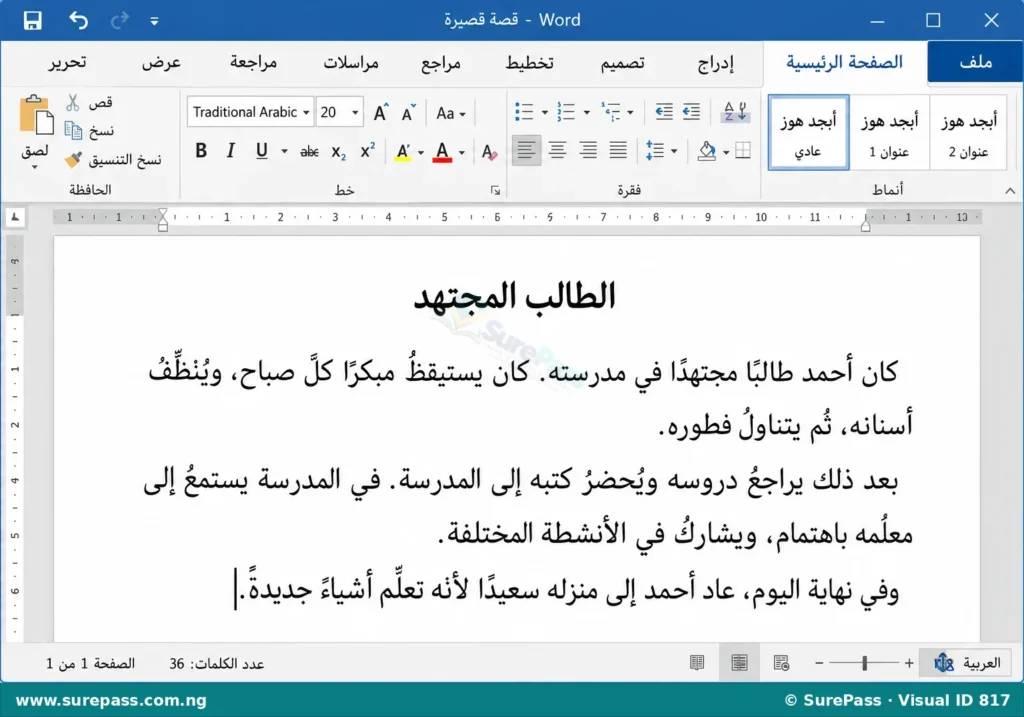
Task: Align text left
Action: click(x=526, y=151)
